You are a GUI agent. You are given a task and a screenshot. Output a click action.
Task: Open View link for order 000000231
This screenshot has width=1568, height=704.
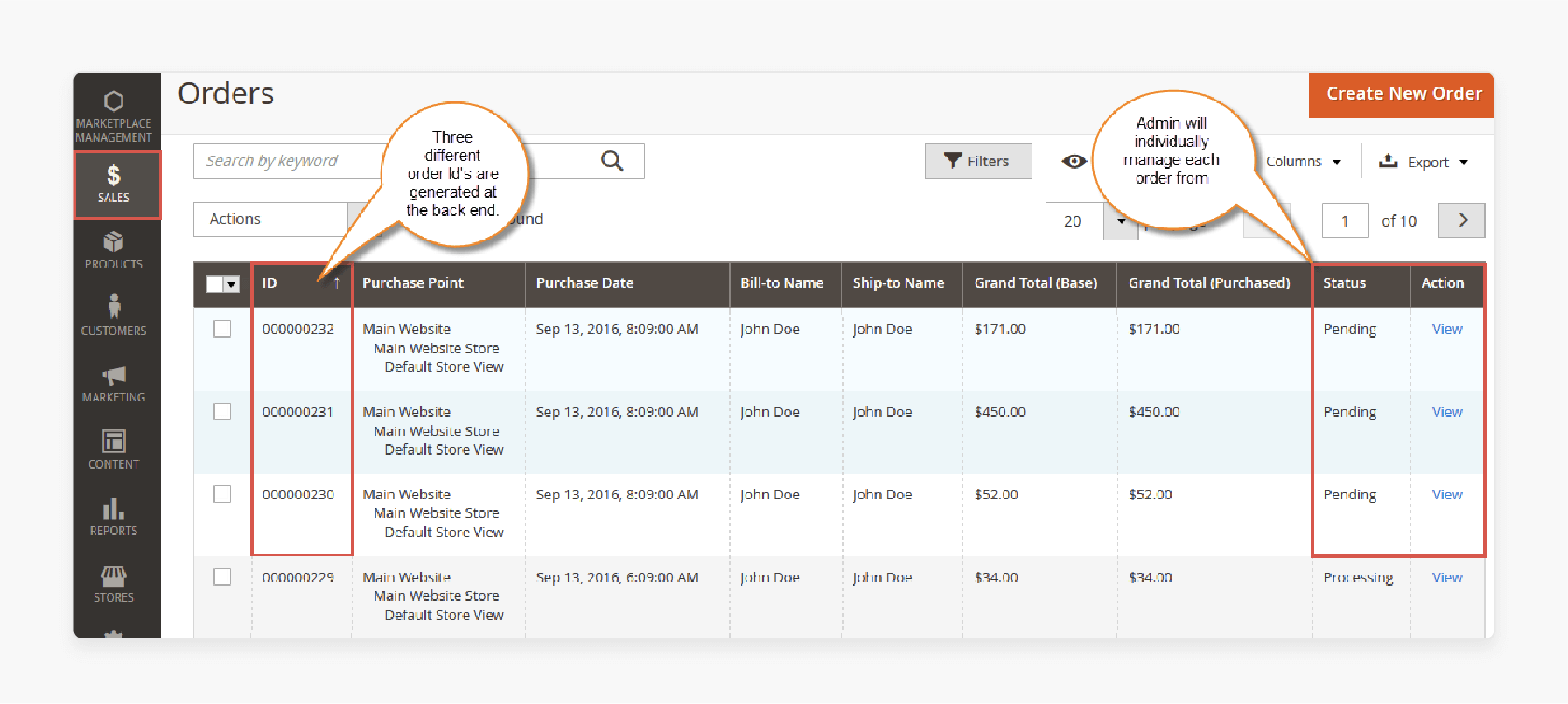tap(1447, 412)
